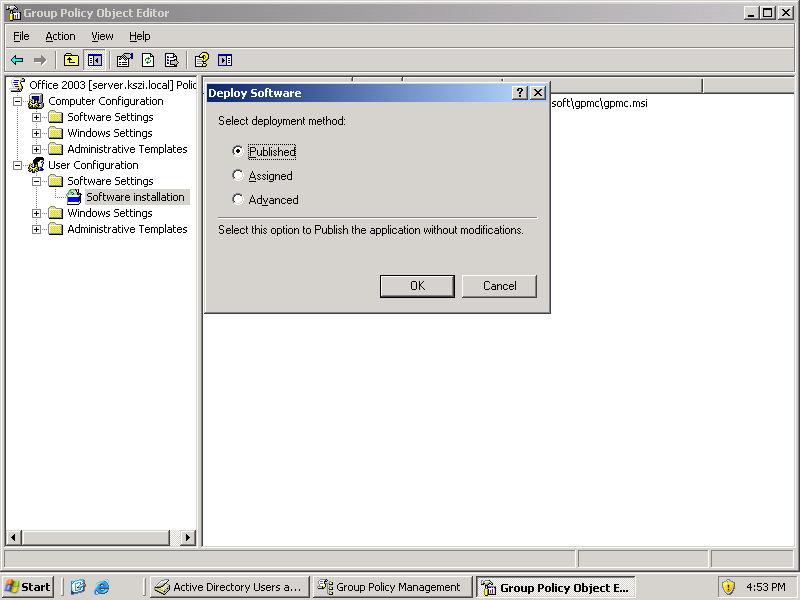Collapse the User Configuration node

17,165
